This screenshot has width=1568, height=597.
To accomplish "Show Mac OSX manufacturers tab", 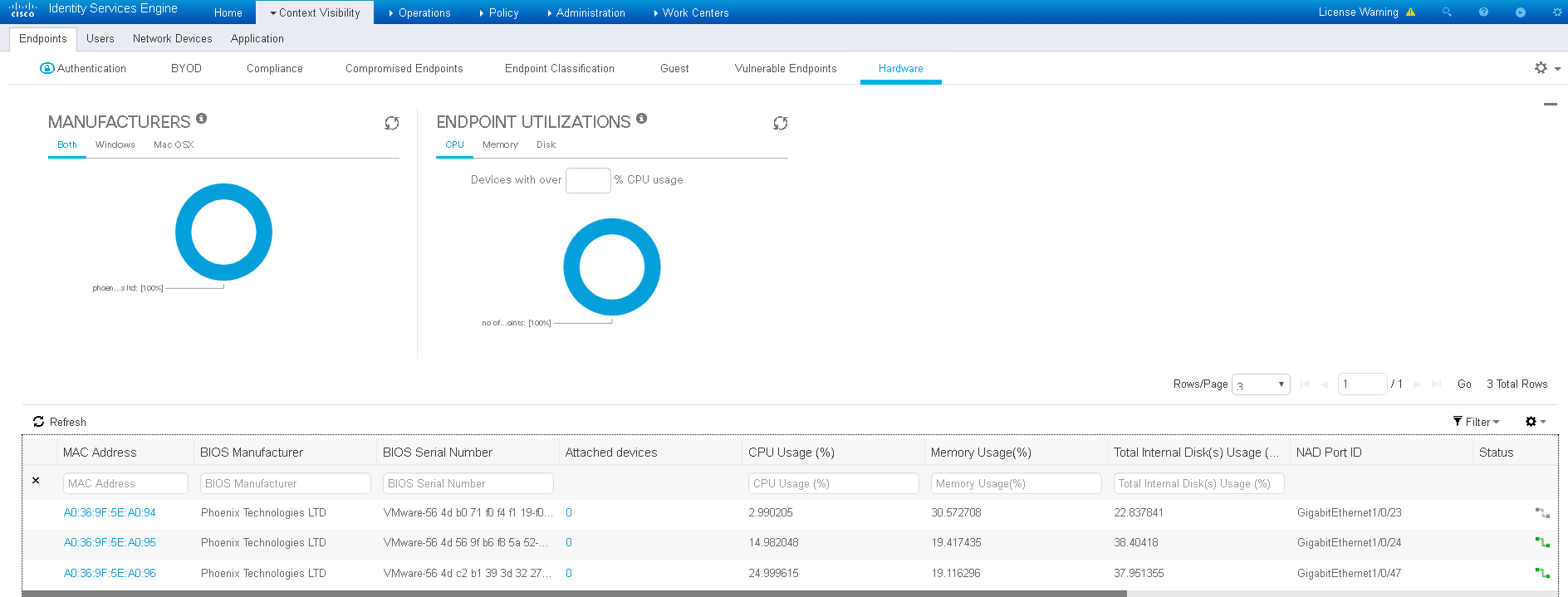I will pyautogui.click(x=174, y=144).
